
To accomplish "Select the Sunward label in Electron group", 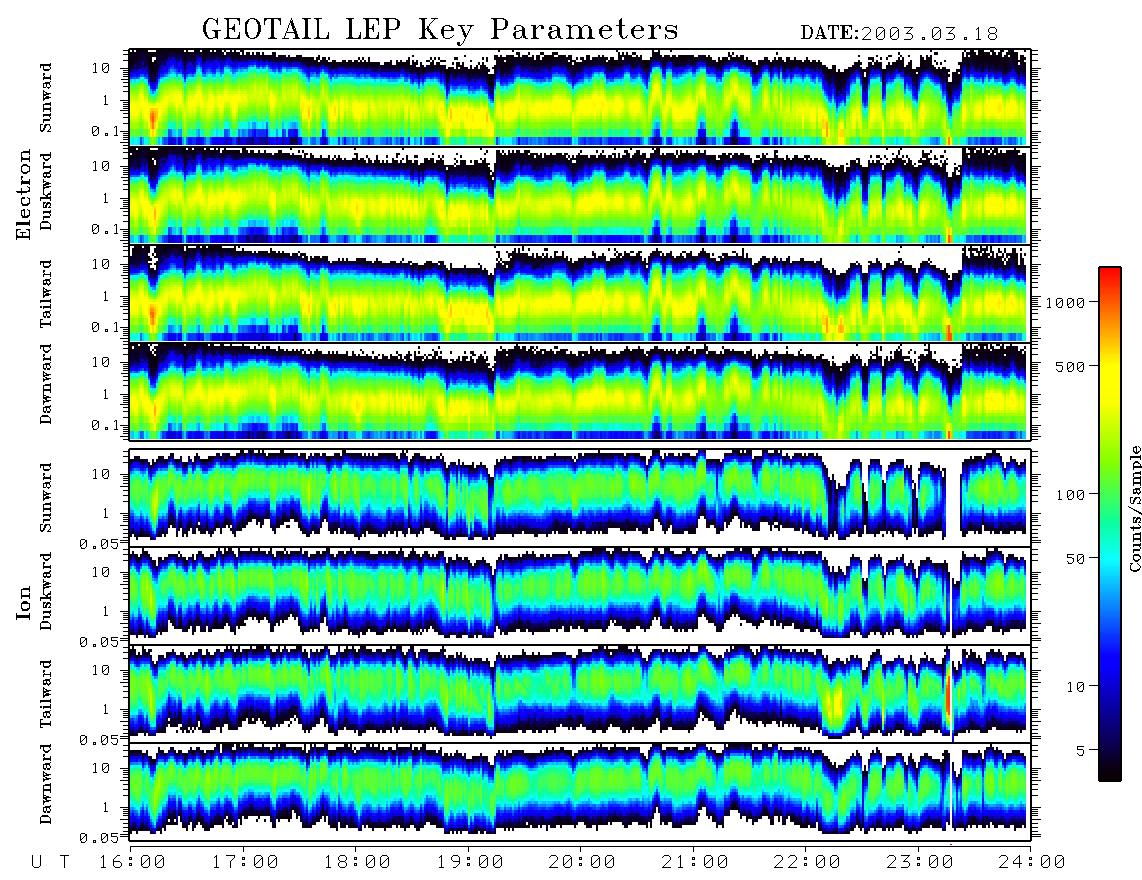I will click(x=46, y=97).
